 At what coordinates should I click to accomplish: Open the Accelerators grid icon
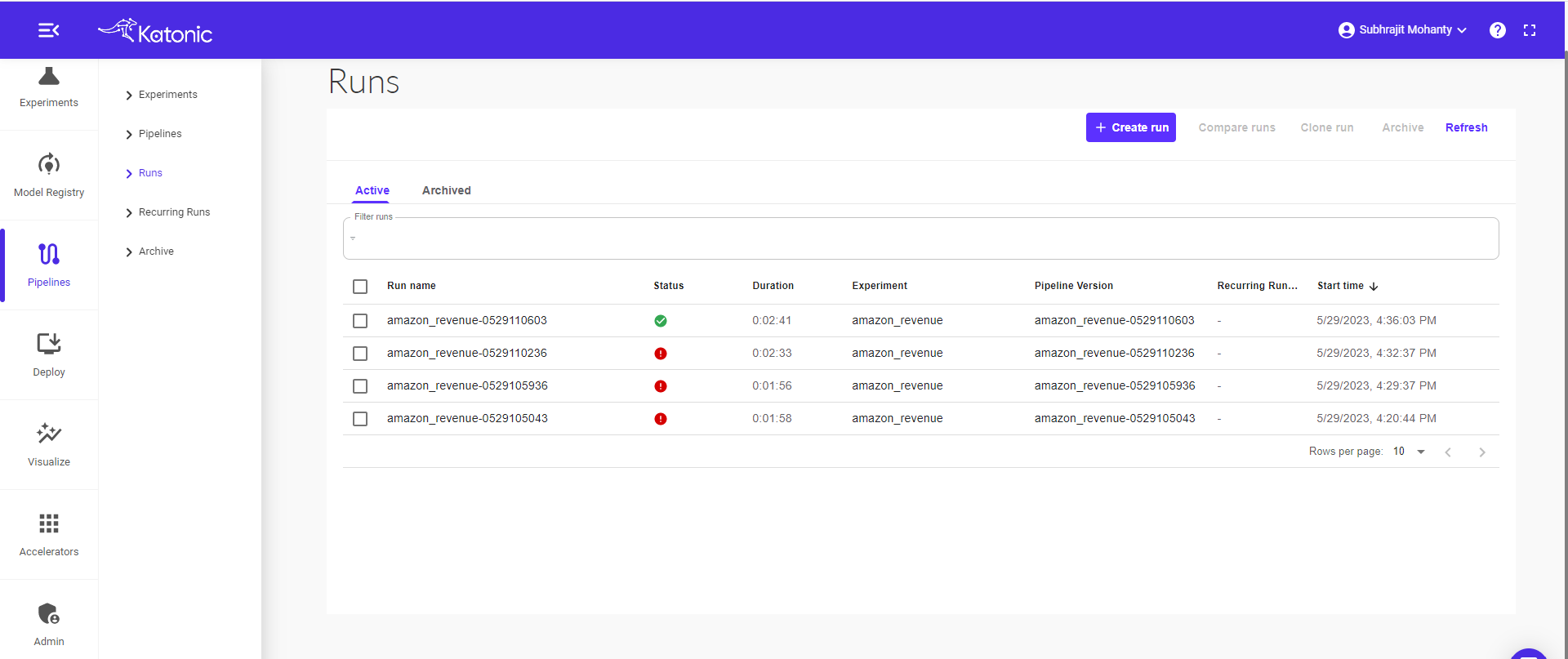49,523
